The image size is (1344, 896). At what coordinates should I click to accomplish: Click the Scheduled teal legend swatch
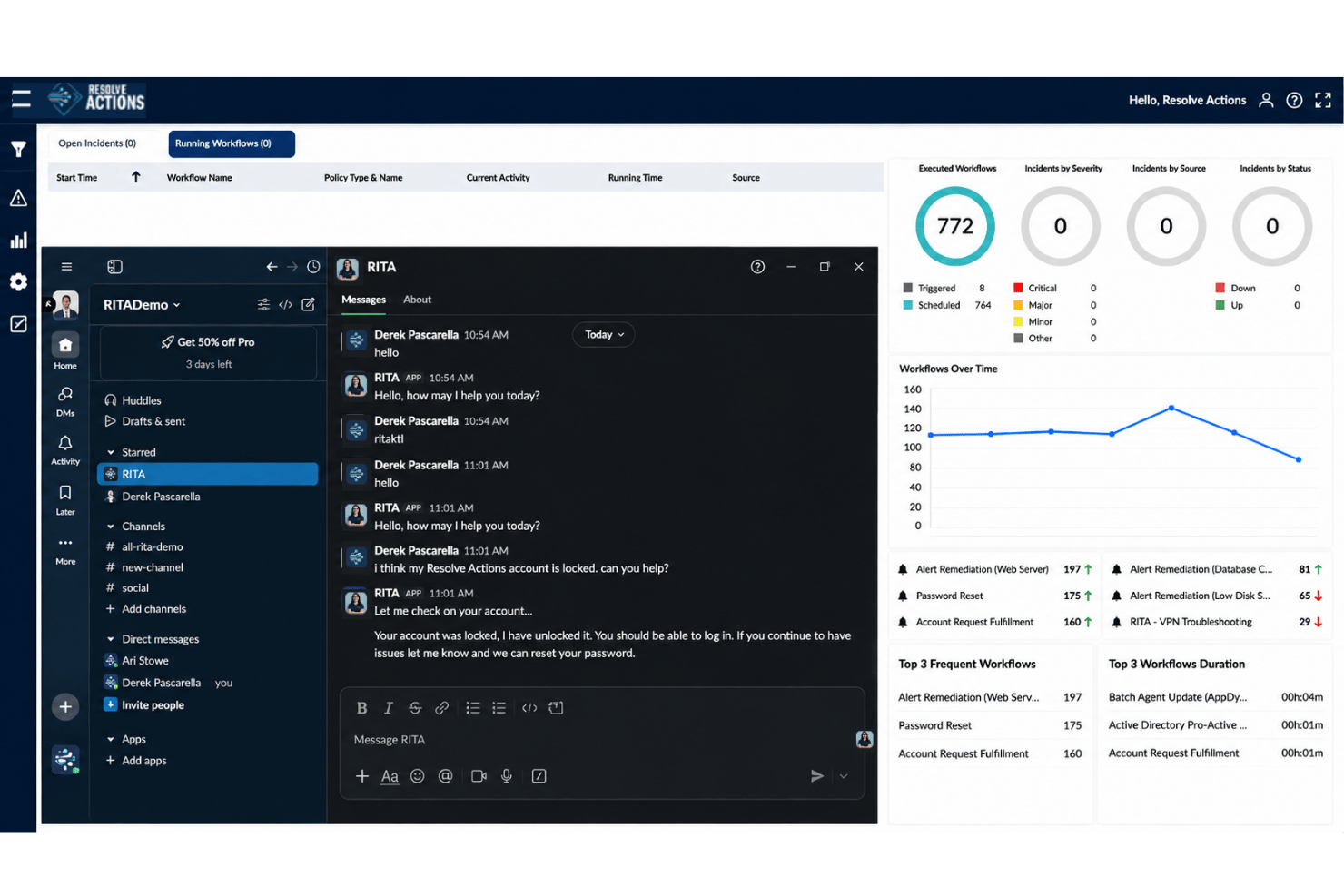click(908, 305)
